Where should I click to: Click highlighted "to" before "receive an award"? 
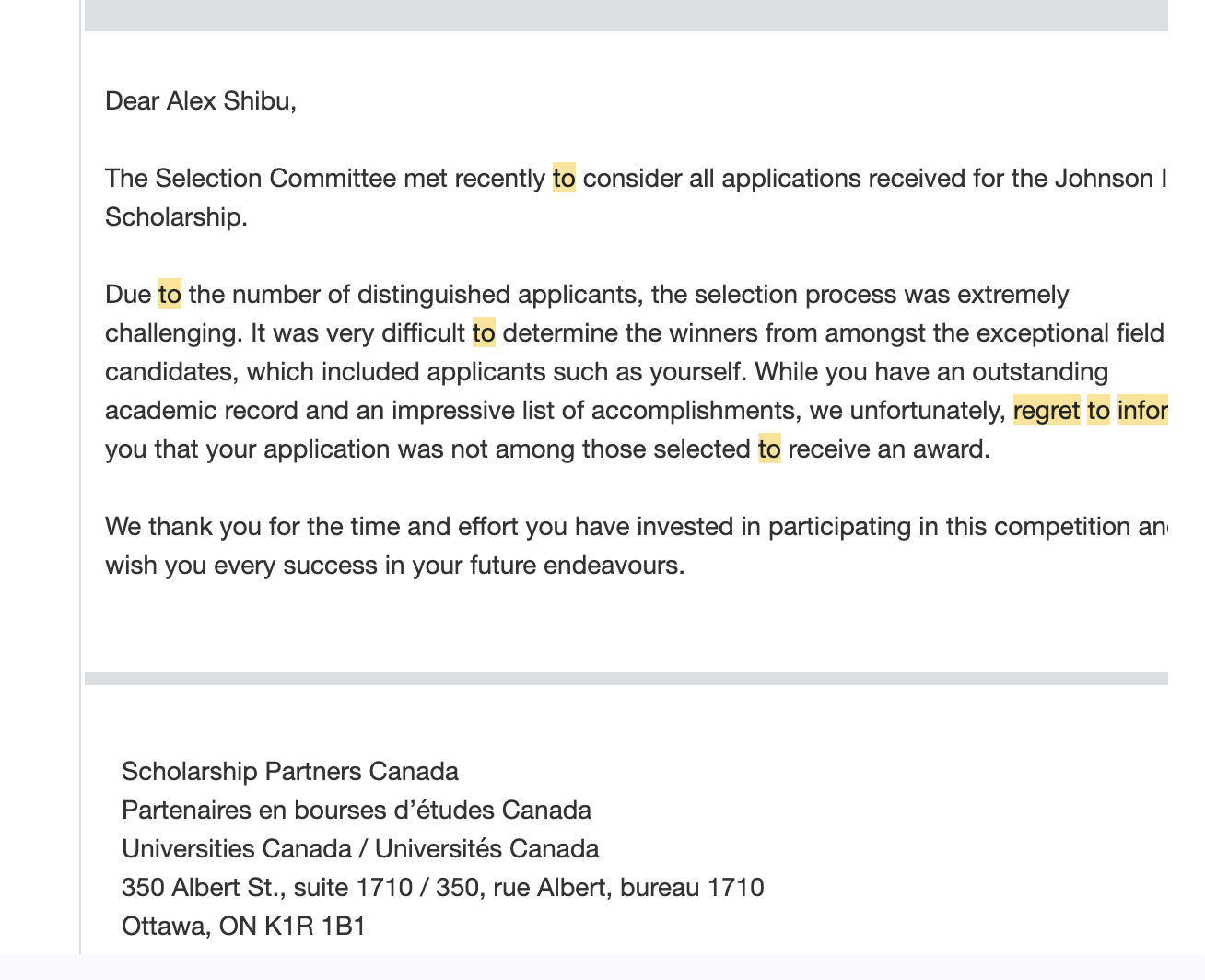click(x=769, y=449)
